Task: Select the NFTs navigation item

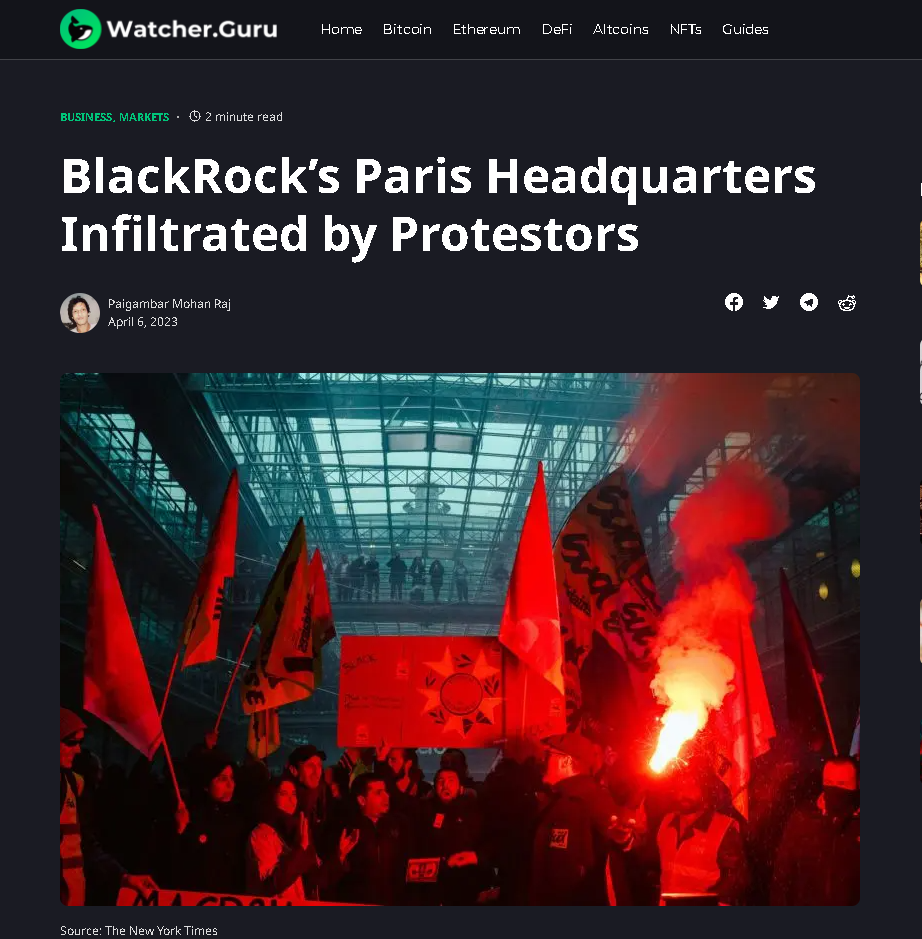Action: pyautogui.click(x=686, y=29)
